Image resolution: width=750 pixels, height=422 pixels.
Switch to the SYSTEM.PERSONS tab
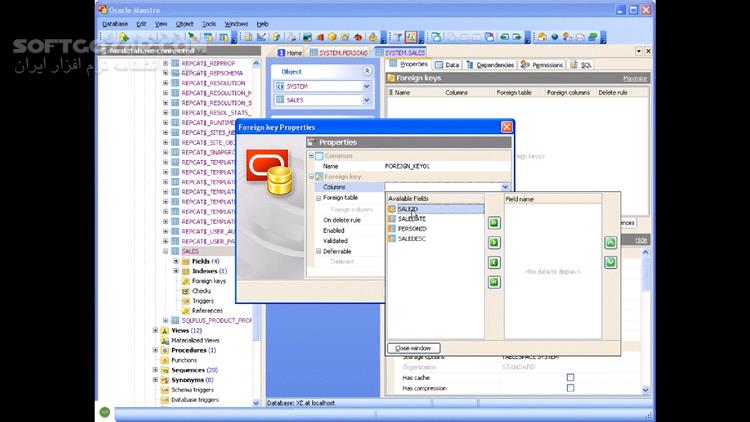(x=339, y=53)
